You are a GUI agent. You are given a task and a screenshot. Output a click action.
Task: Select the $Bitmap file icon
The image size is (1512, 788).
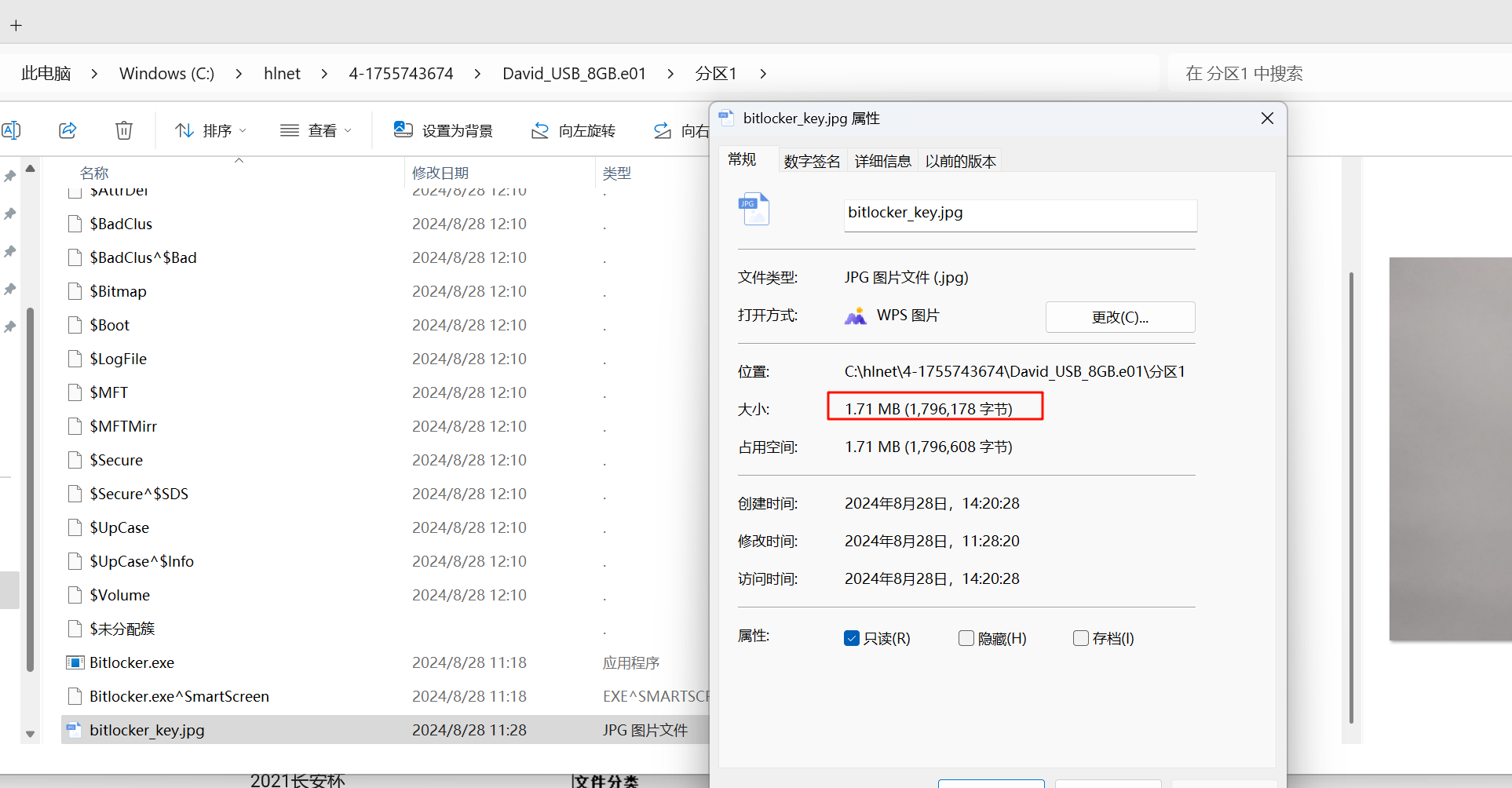pyautogui.click(x=75, y=292)
